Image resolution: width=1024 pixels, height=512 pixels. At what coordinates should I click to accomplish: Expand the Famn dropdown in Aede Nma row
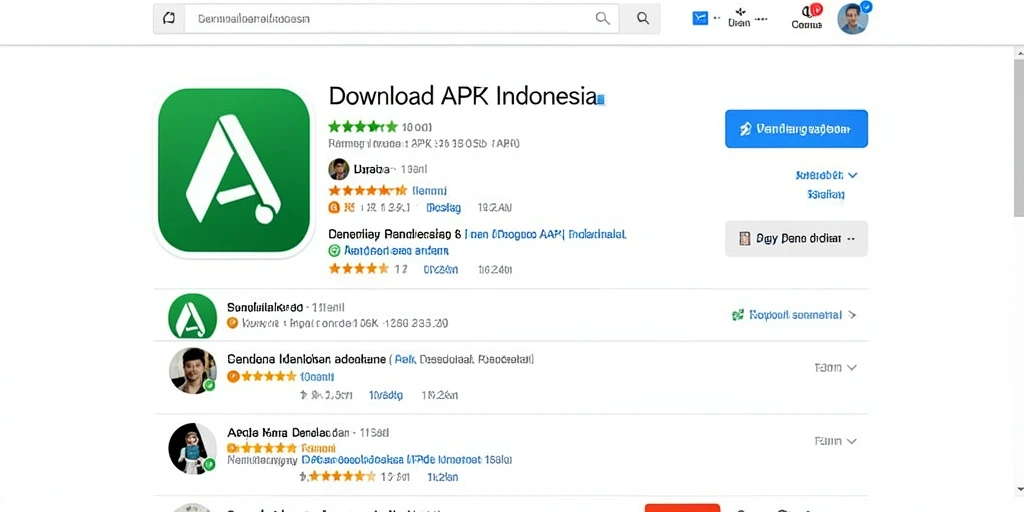tap(835, 441)
